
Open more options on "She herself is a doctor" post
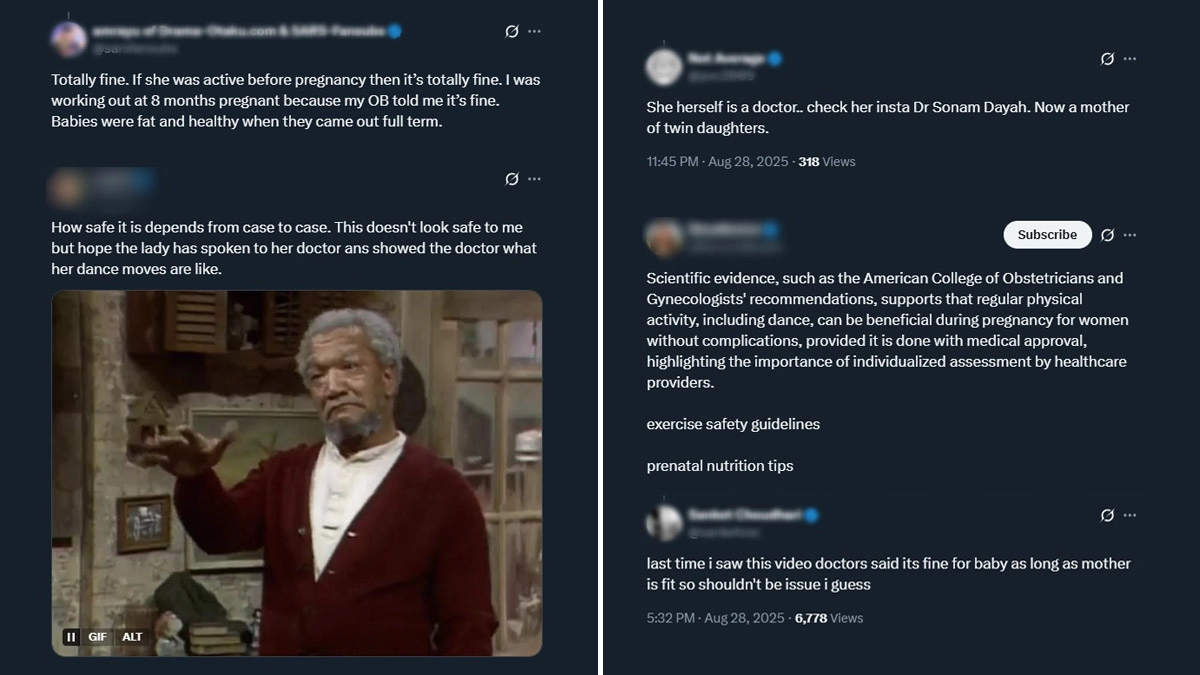(1130, 59)
